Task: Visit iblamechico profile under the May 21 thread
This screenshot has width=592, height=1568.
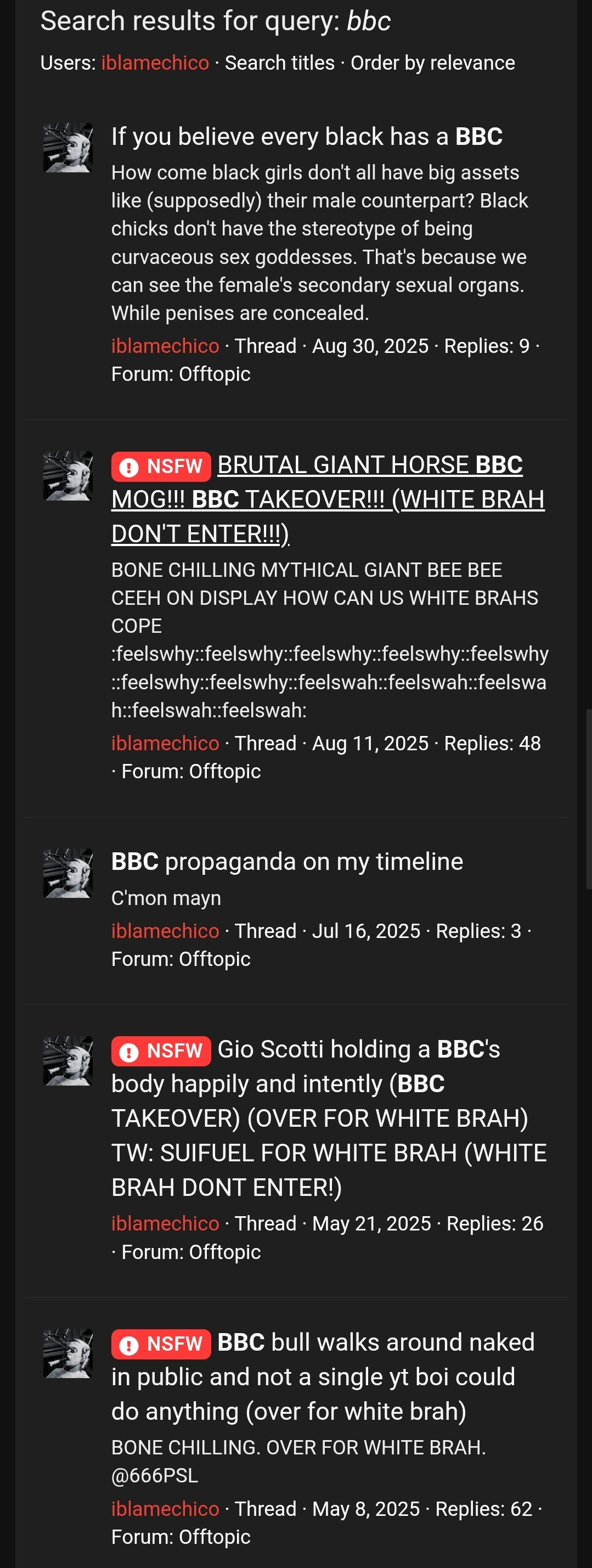Action: coord(165,1223)
